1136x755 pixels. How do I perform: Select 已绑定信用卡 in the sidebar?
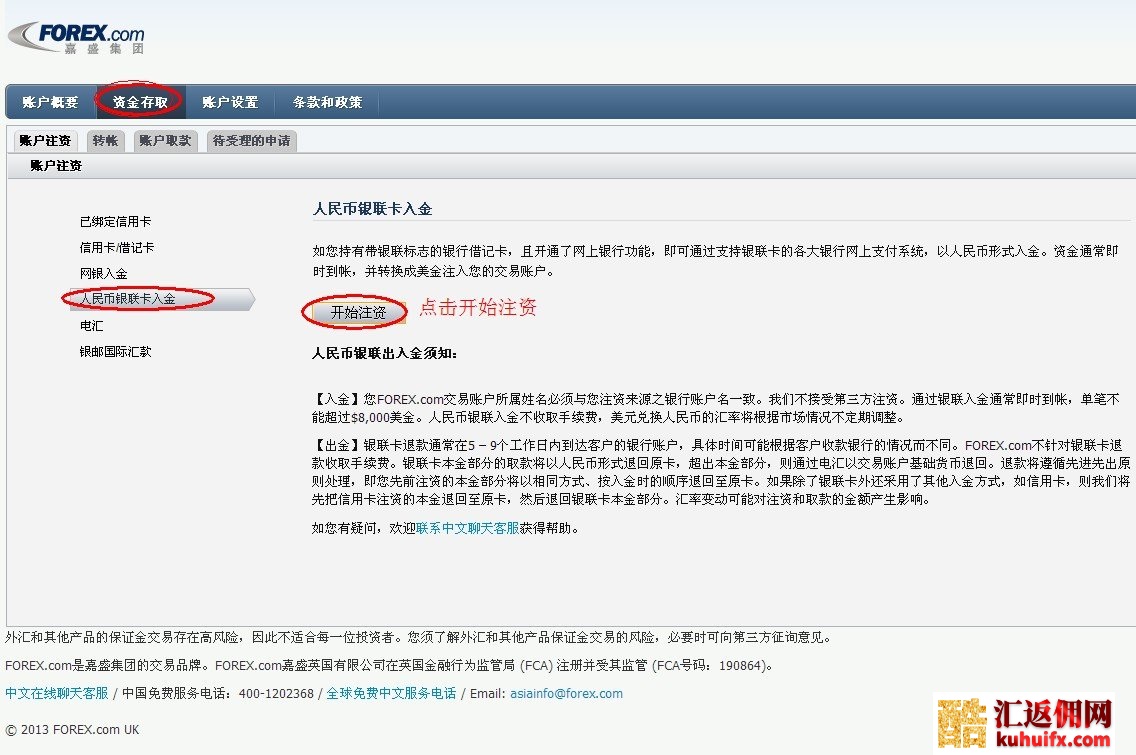[116, 221]
